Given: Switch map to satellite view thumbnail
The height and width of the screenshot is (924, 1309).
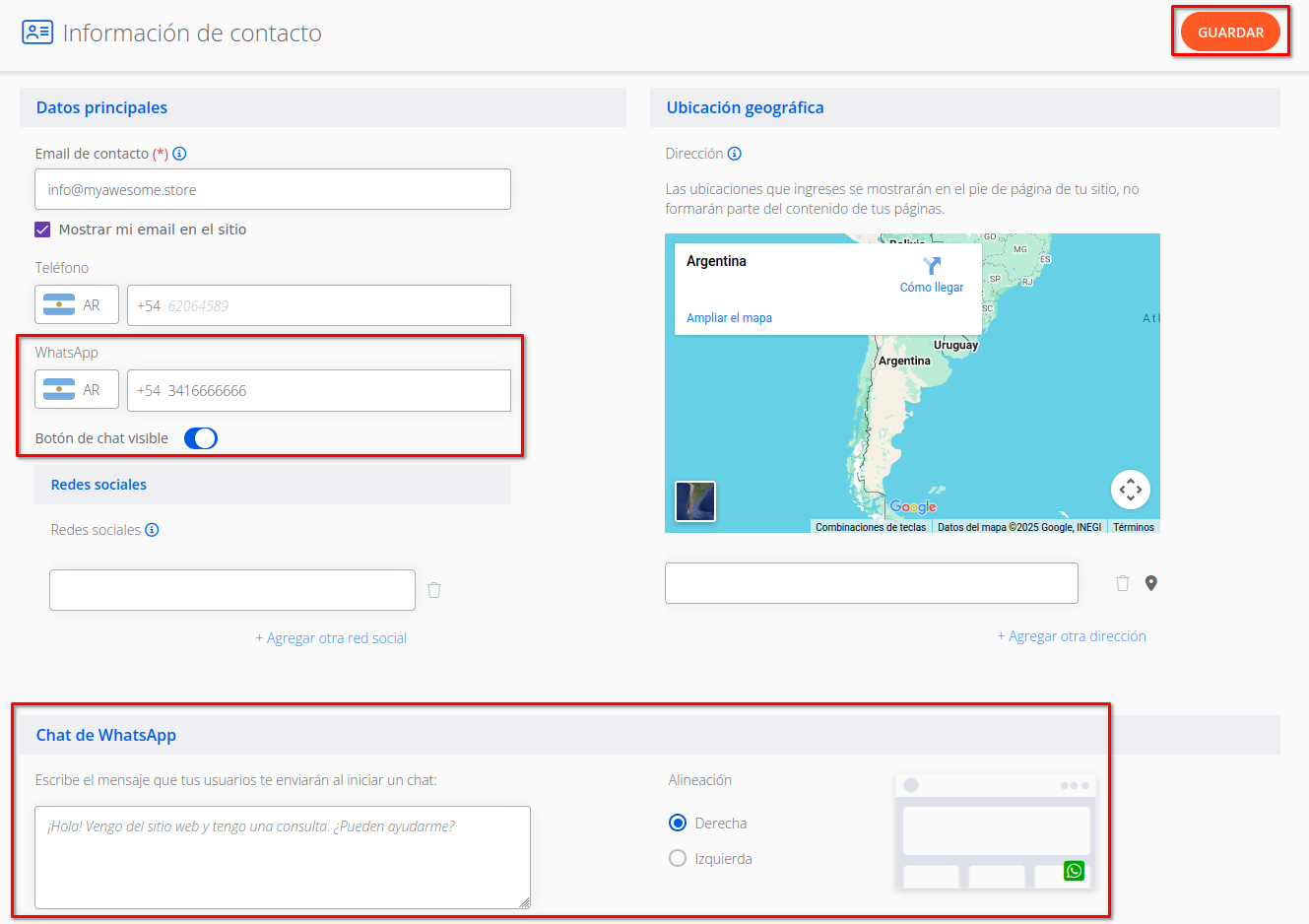Looking at the screenshot, I should (695, 500).
